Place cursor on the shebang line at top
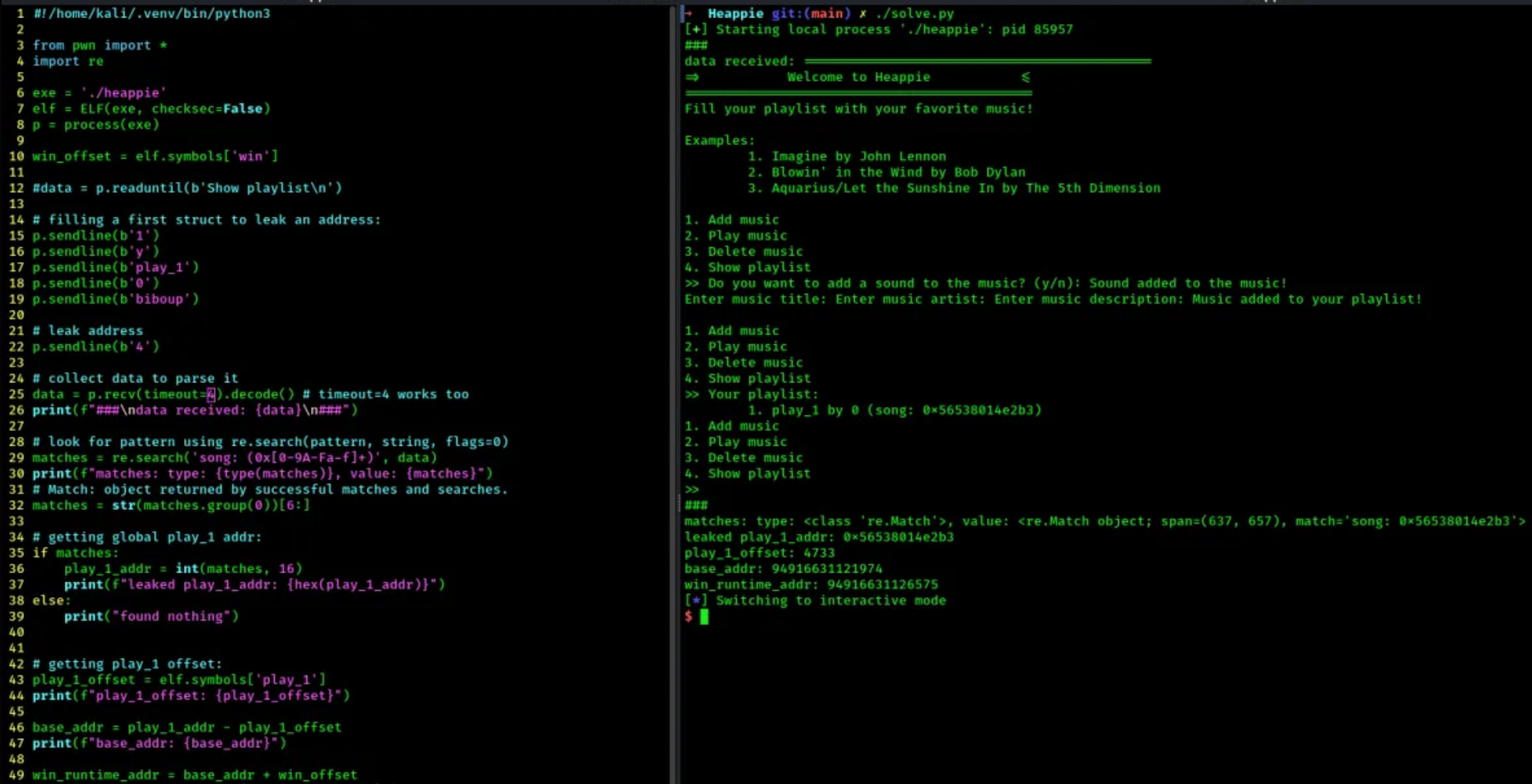This screenshot has width=1532, height=784. [152, 13]
